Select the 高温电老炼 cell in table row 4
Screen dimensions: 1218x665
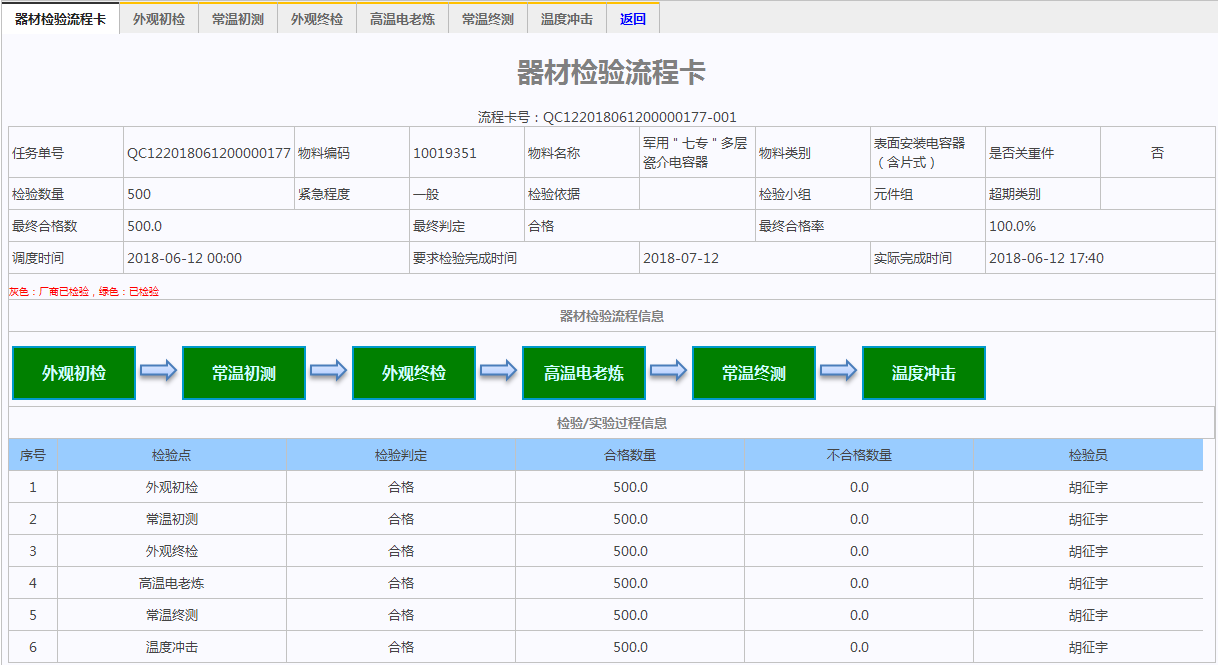pyautogui.click(x=172, y=583)
